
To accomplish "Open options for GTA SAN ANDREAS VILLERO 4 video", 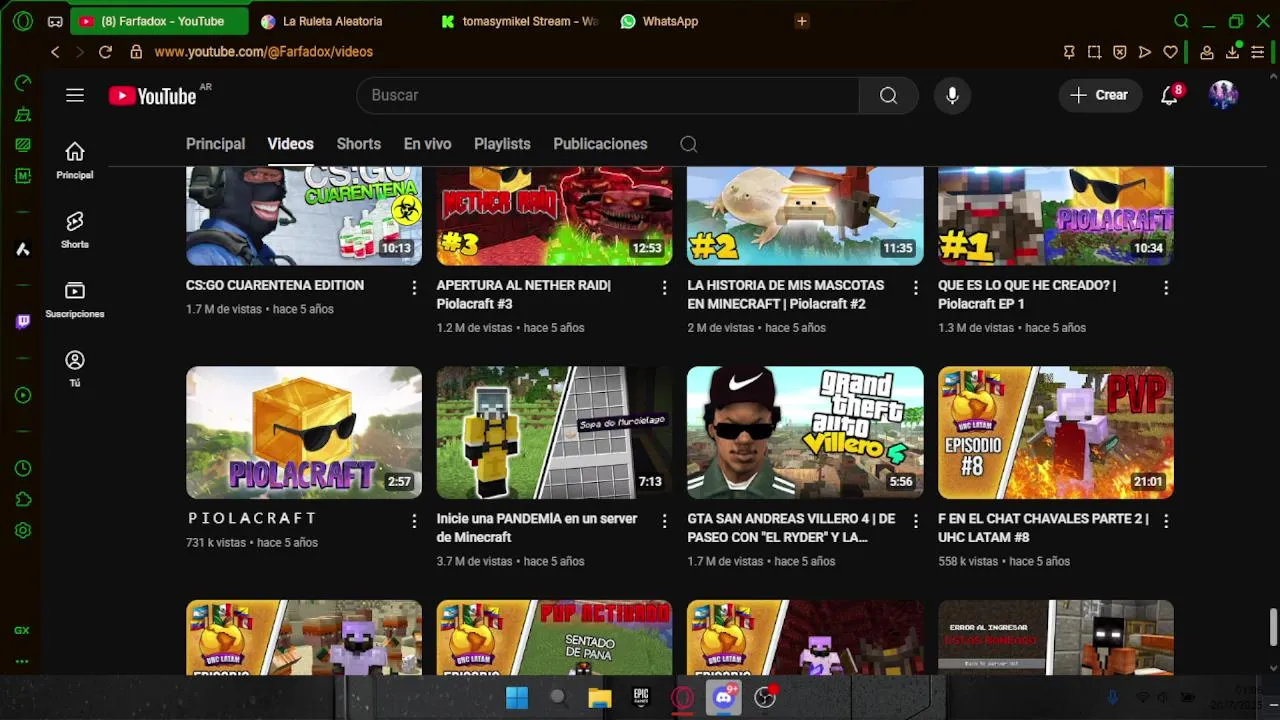I will pos(915,521).
